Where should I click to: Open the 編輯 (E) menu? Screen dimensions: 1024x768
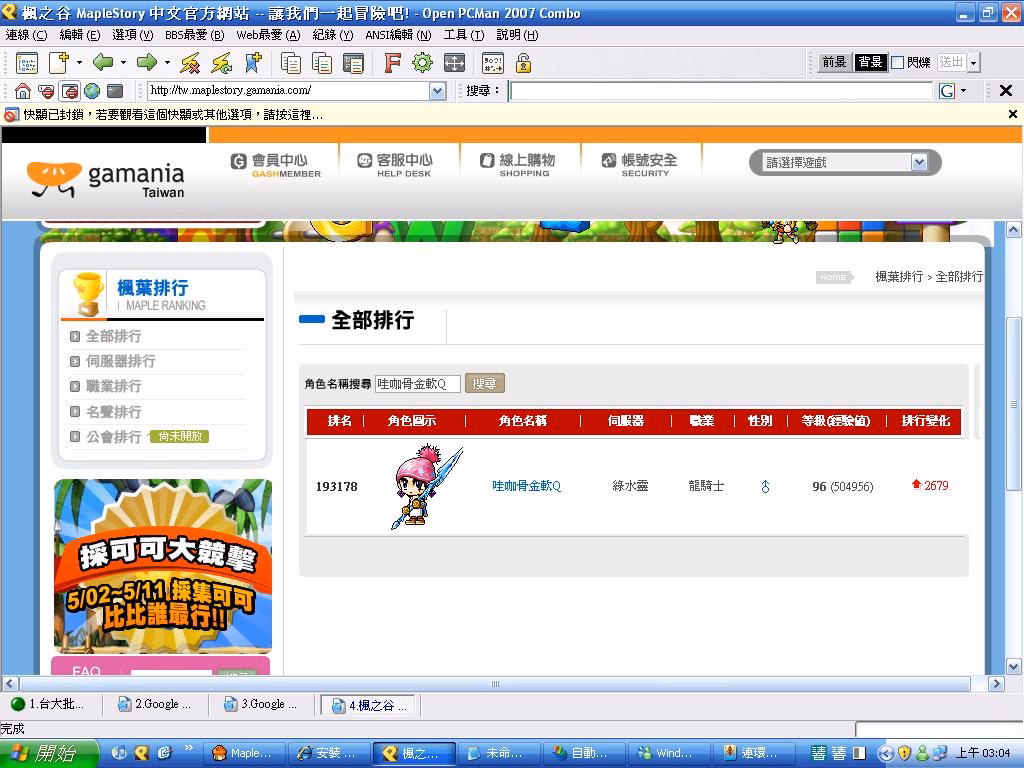click(80, 35)
